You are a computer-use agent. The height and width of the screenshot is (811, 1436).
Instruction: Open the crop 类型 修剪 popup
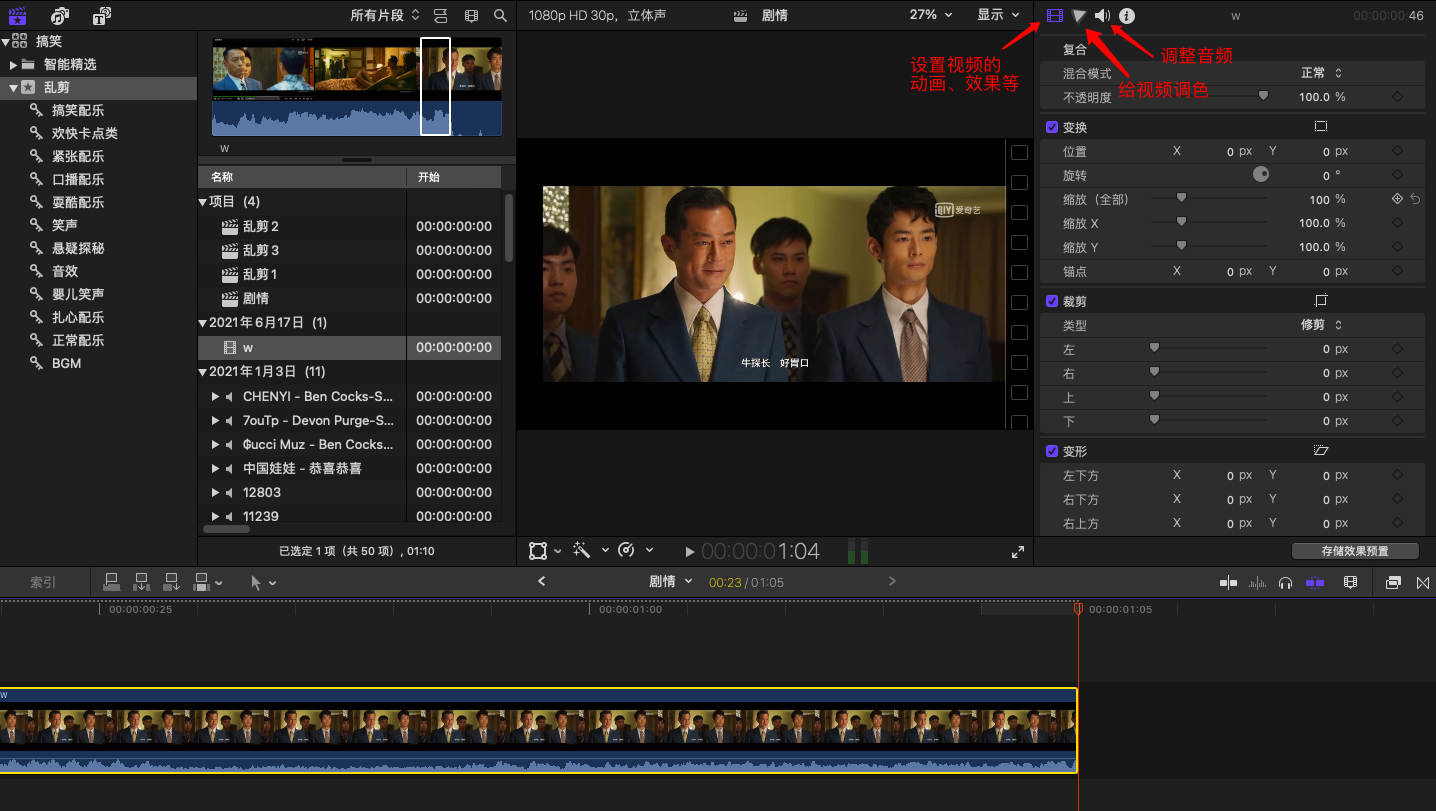coord(1321,325)
